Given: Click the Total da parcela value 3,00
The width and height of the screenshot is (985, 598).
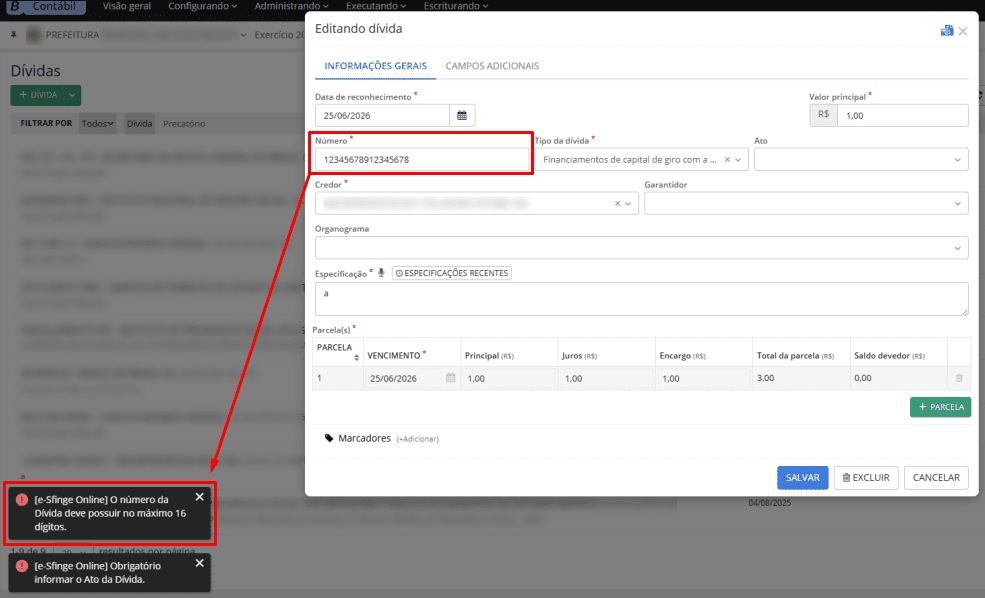Looking at the screenshot, I should pos(765,378).
